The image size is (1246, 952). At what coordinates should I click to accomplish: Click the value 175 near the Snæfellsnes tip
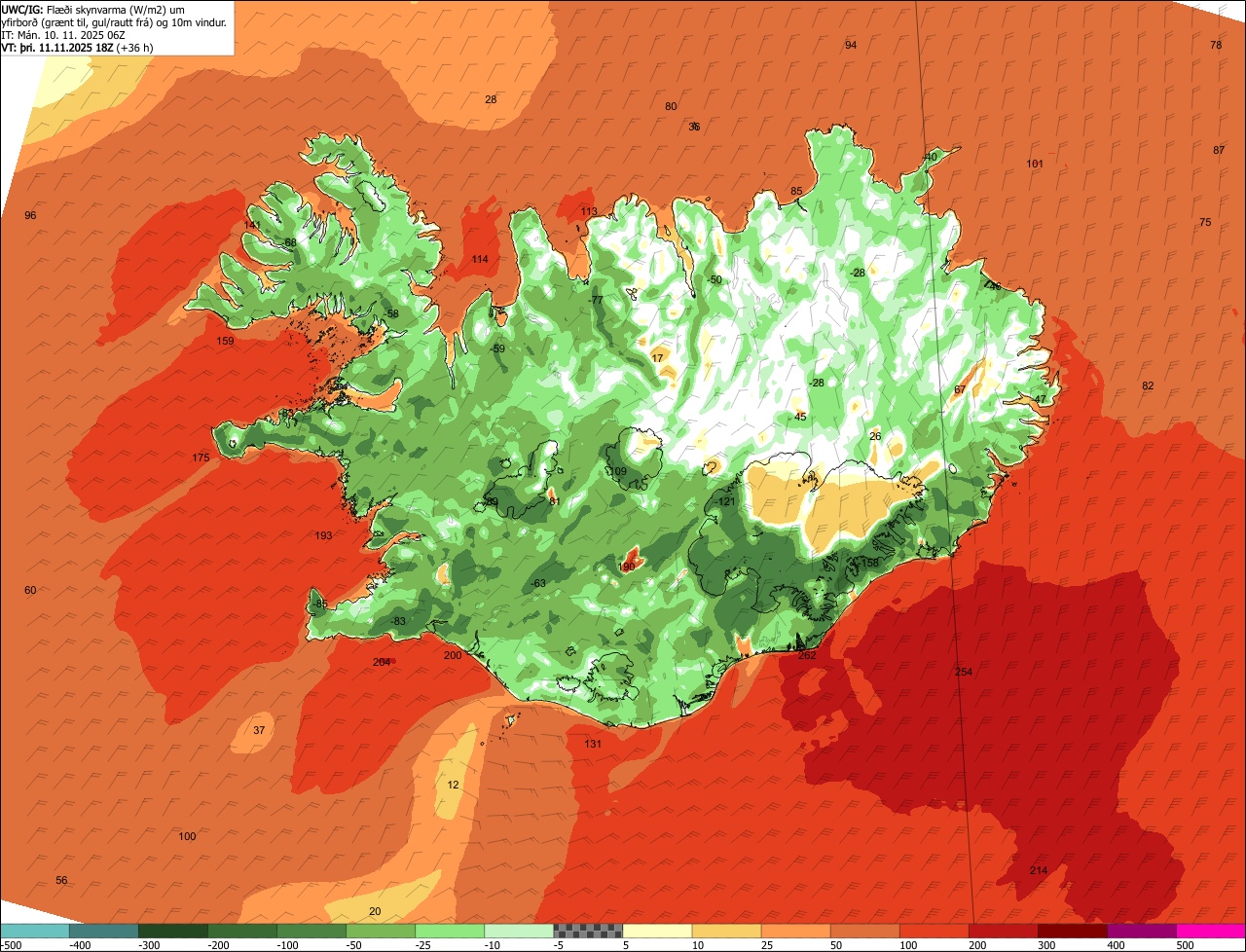click(201, 458)
